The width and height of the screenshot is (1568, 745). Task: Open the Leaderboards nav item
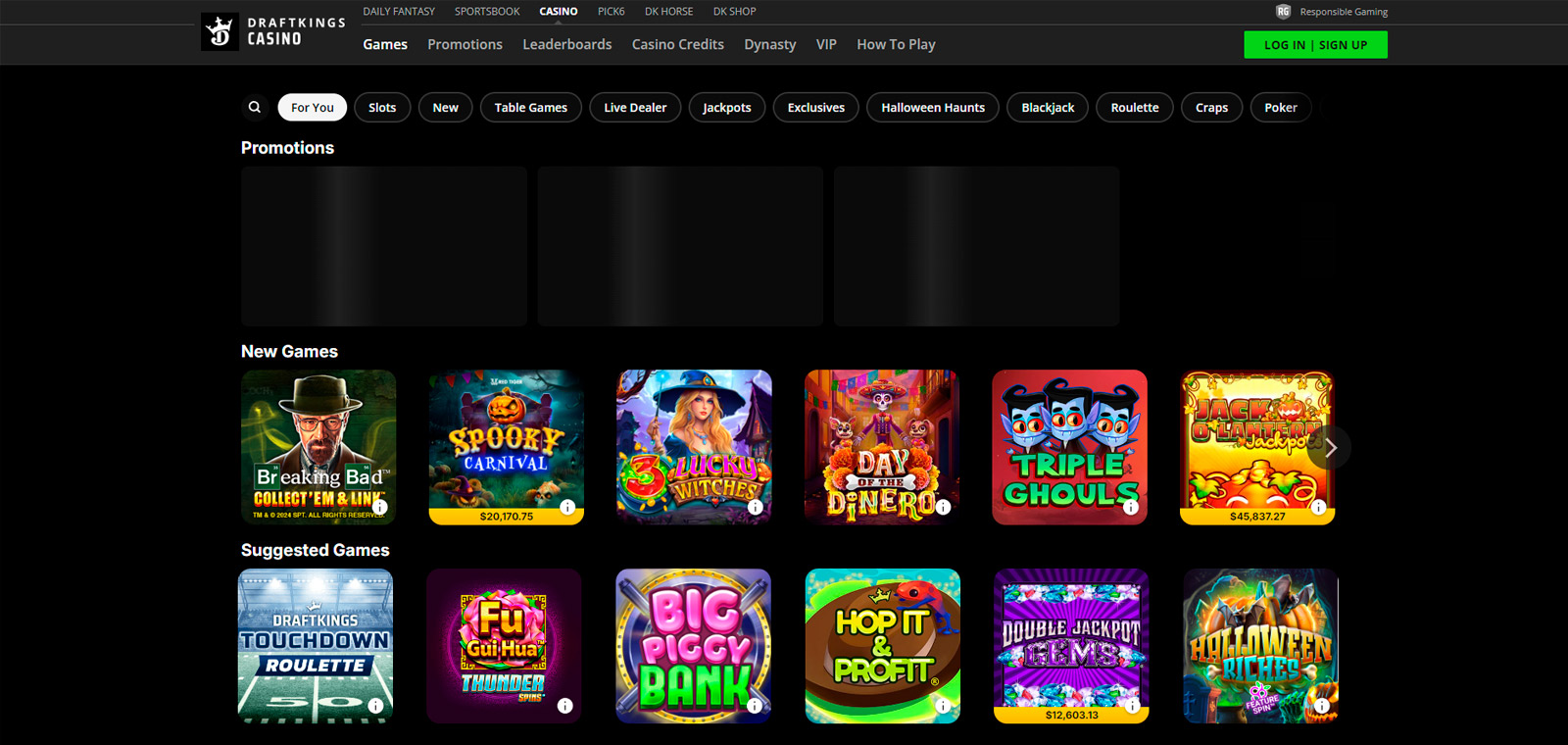pos(567,44)
